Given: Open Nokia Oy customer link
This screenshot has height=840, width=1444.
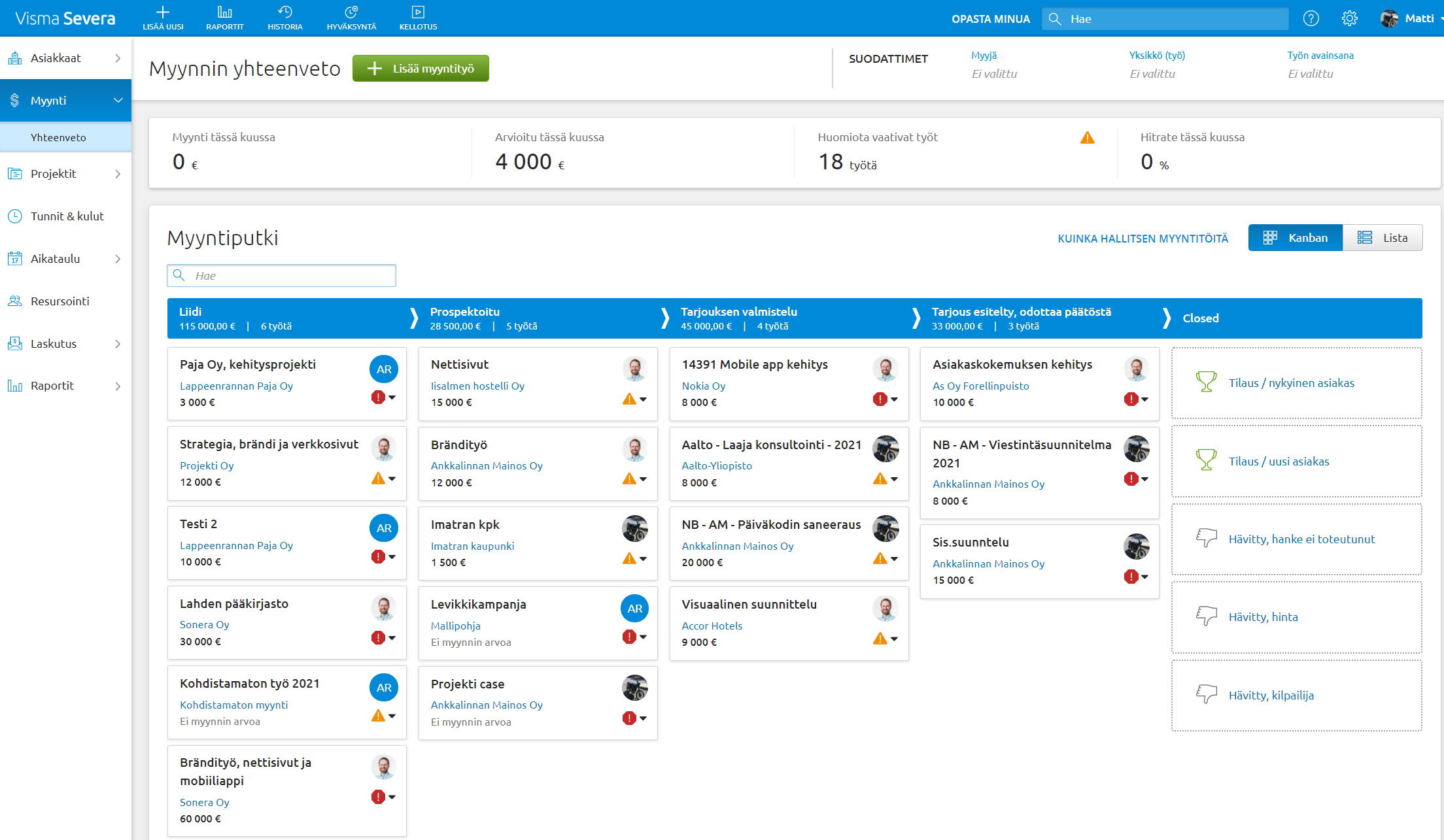Looking at the screenshot, I should click(x=703, y=386).
